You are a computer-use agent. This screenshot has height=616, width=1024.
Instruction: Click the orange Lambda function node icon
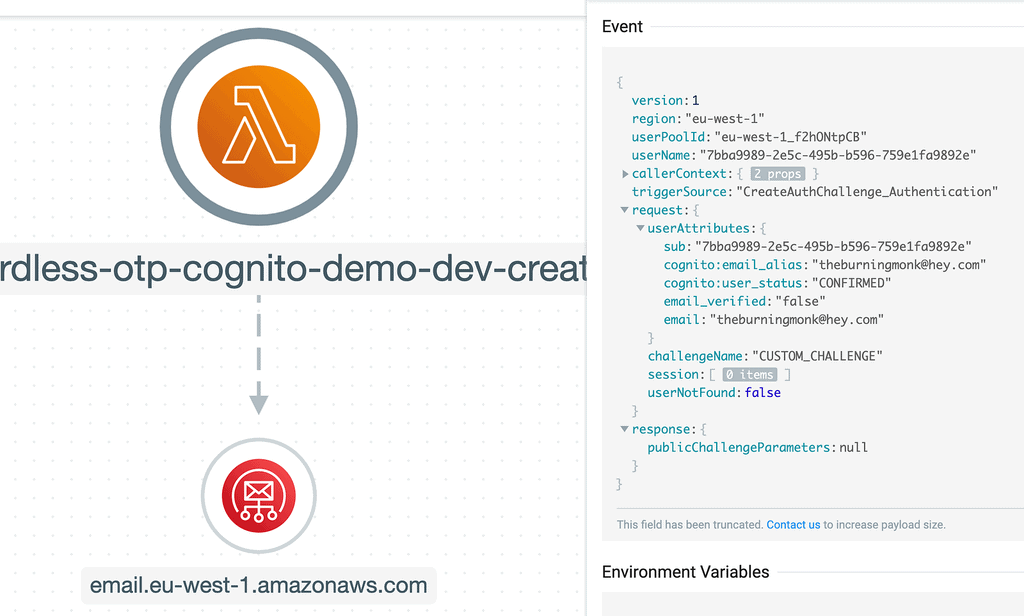tap(258, 124)
